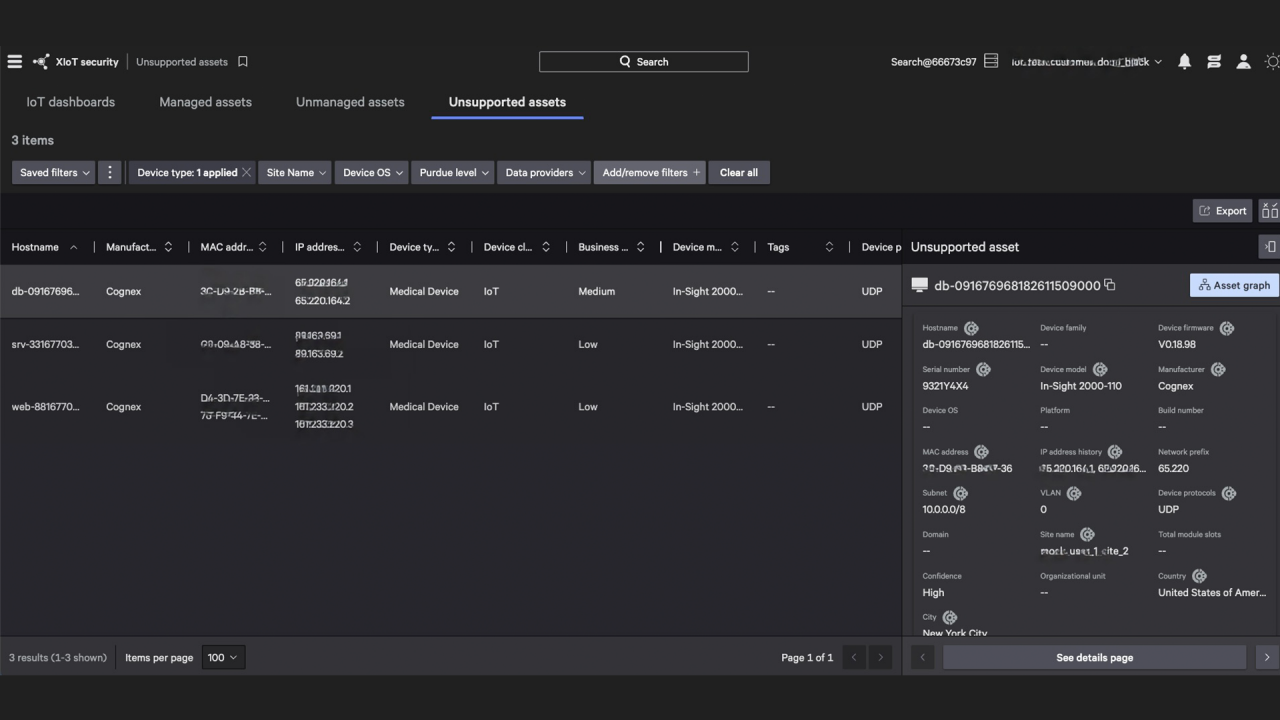This screenshot has height=720, width=1280.
Task: Copy the asset hostname db-0916769681826...
Action: pyautogui.click(x=1110, y=285)
